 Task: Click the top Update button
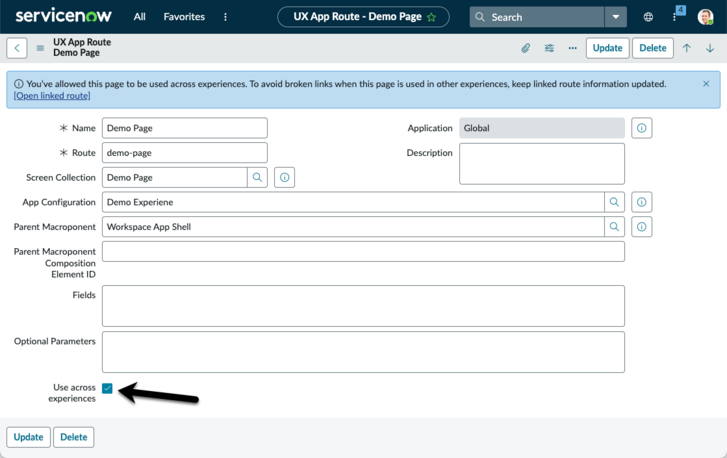pyautogui.click(x=607, y=48)
